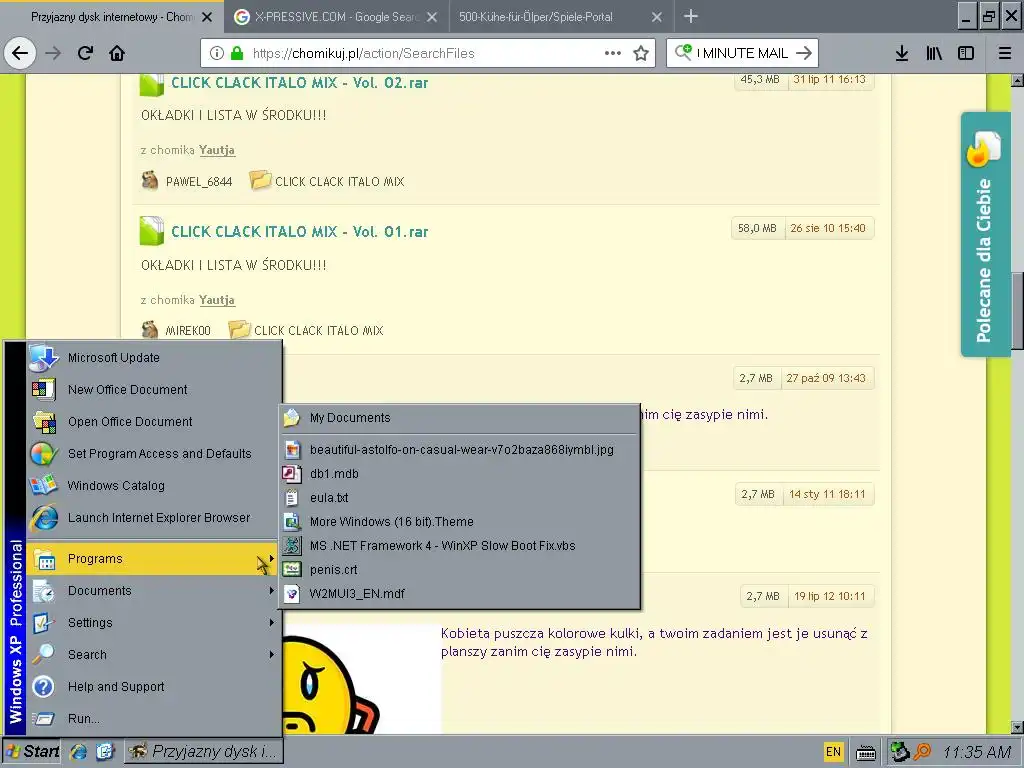Open CLICK CLACK ITALO MIX - Vol. 02.rar link
Screen dimensions: 1024x768
[x=300, y=83]
